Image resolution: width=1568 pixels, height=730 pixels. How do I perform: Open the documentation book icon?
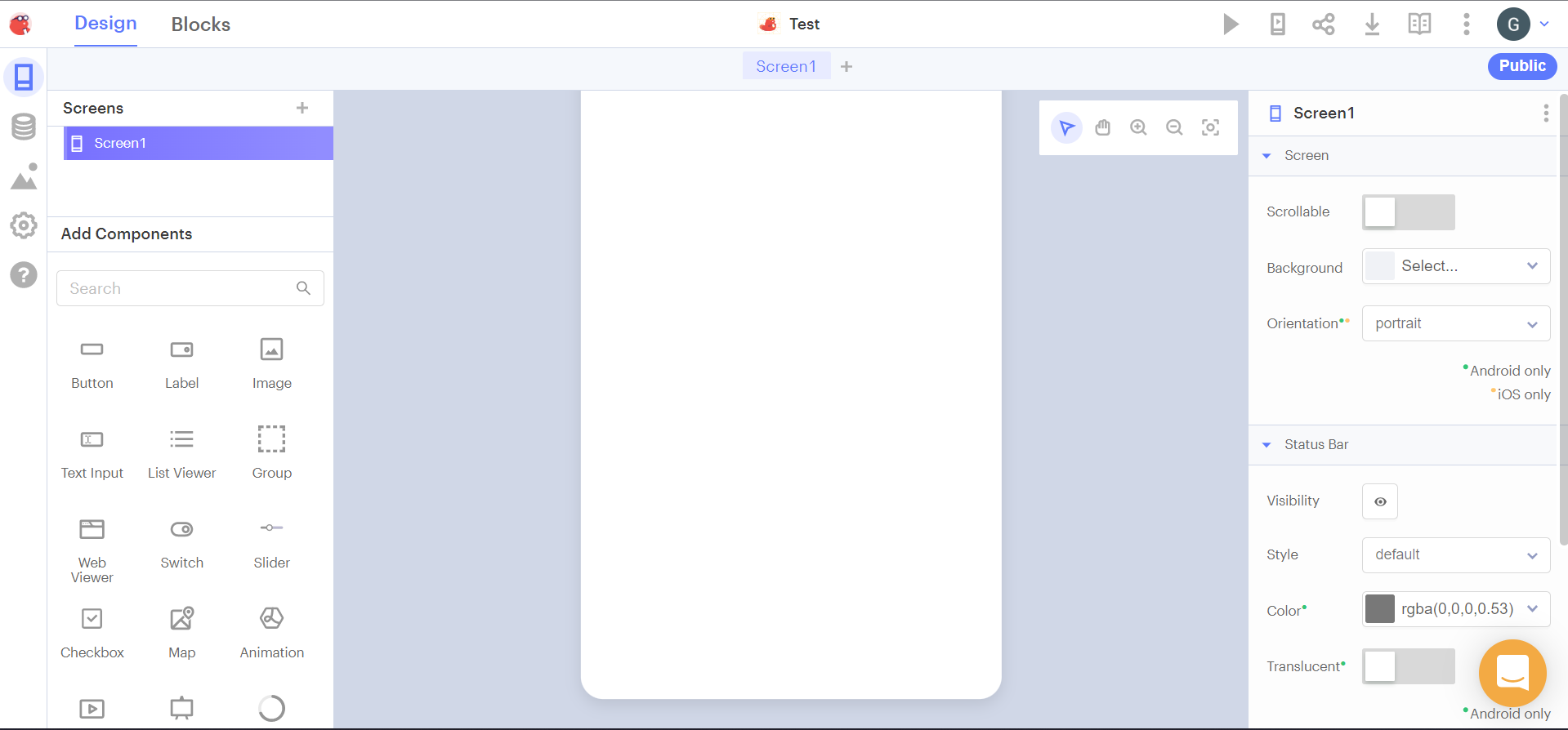[x=1419, y=24]
